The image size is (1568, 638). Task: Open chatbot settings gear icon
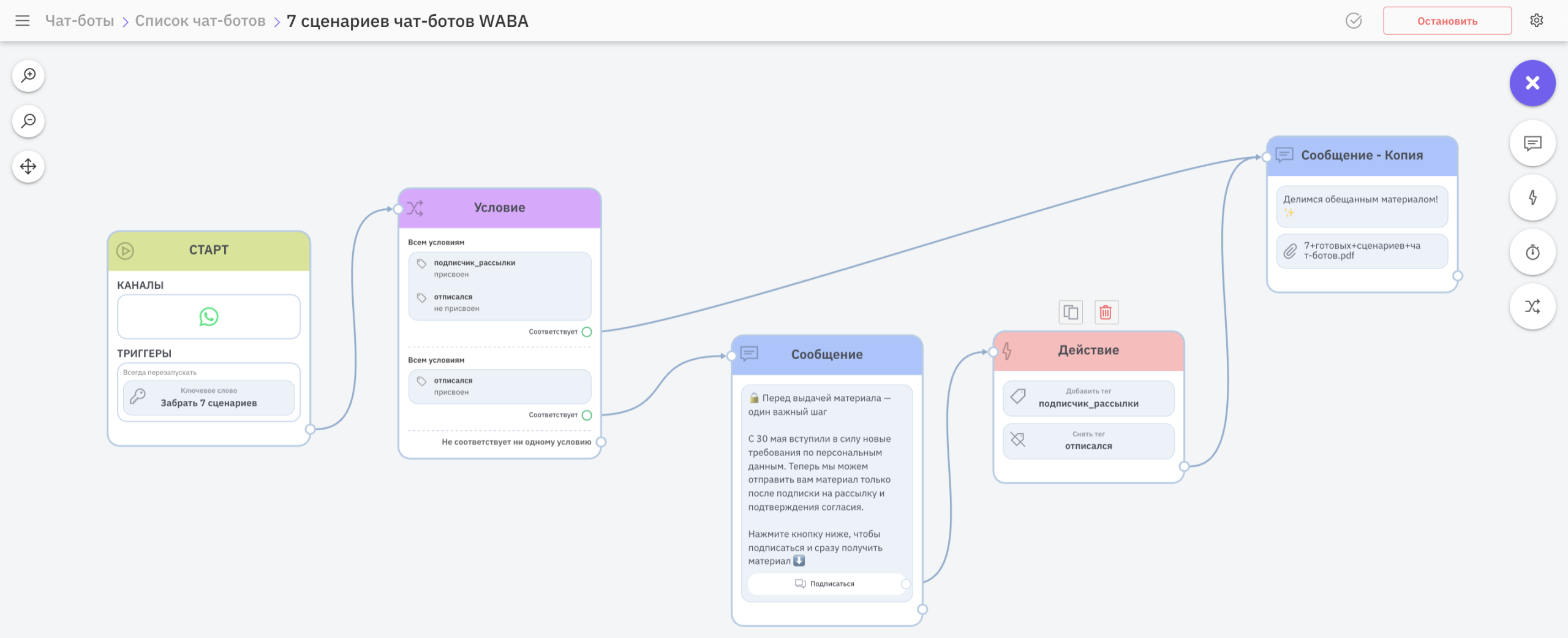click(x=1536, y=21)
